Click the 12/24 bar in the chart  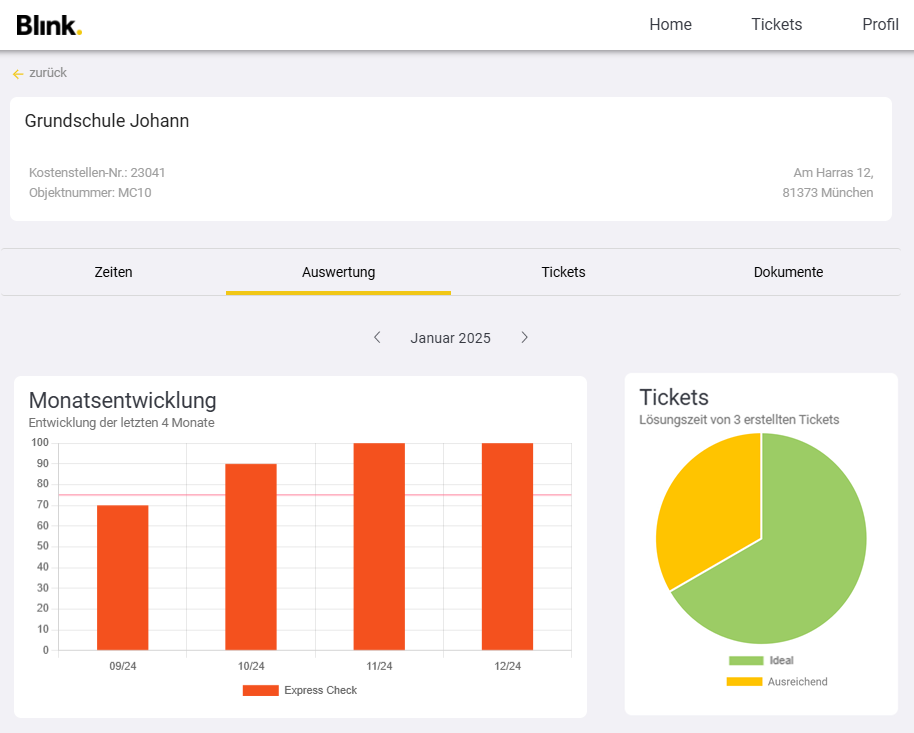click(507, 547)
